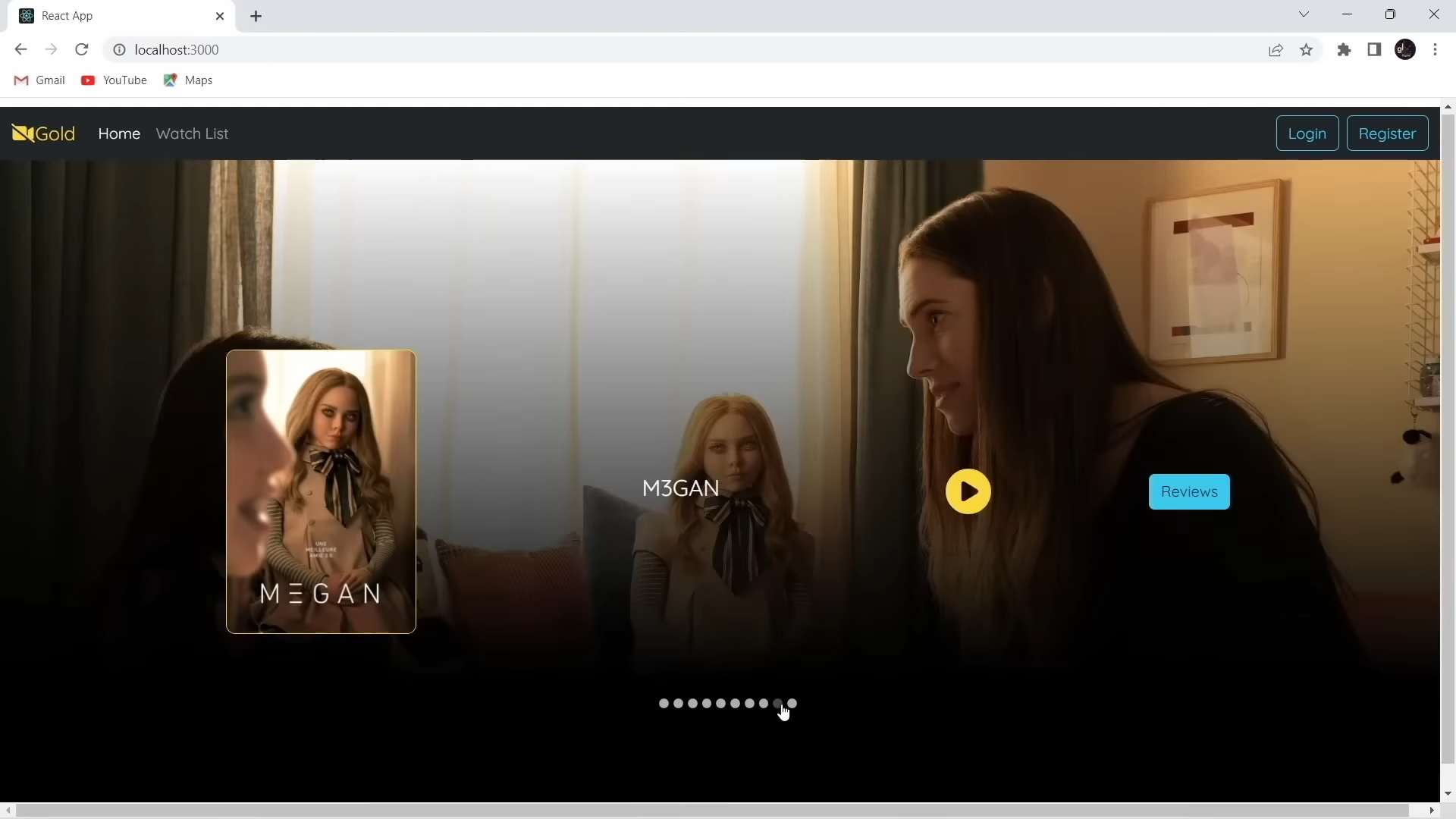Click the Register button

(1387, 133)
